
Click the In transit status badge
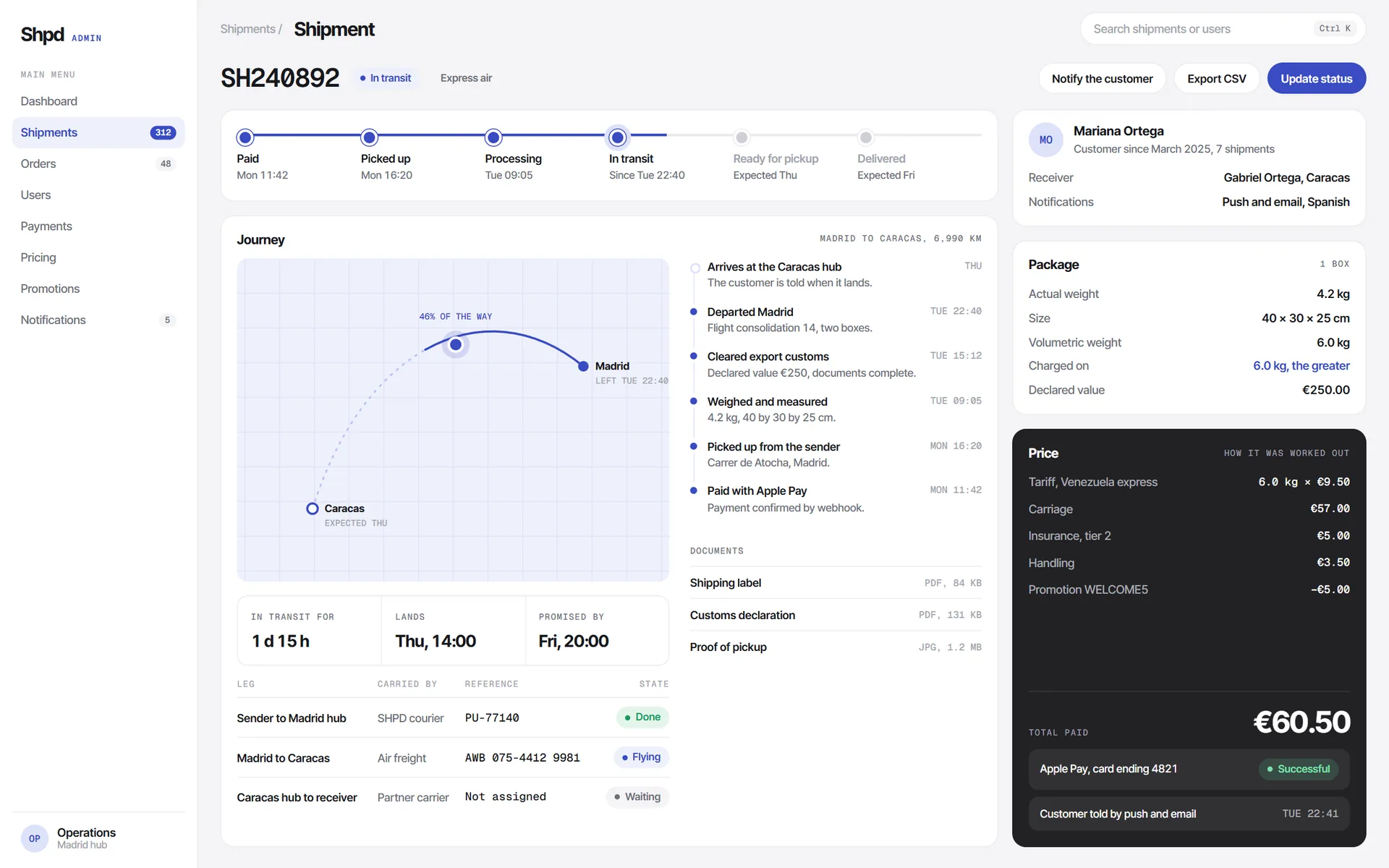pos(386,78)
